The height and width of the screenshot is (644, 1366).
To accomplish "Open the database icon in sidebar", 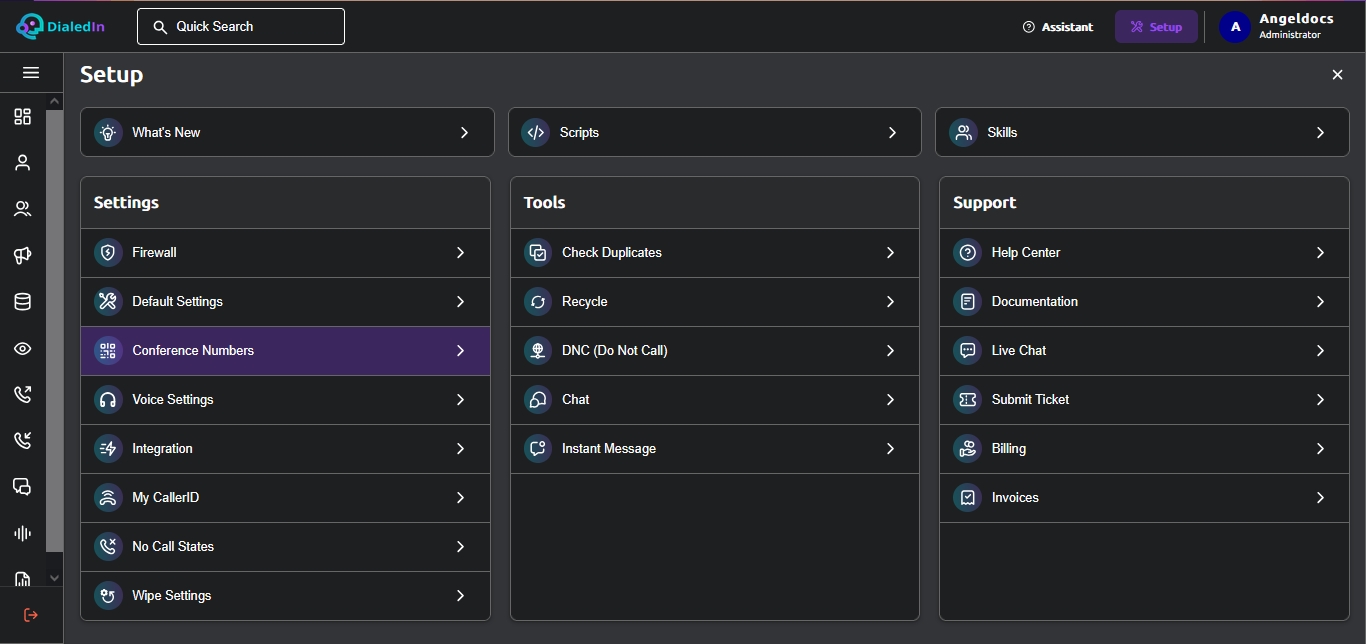I will click(22, 302).
